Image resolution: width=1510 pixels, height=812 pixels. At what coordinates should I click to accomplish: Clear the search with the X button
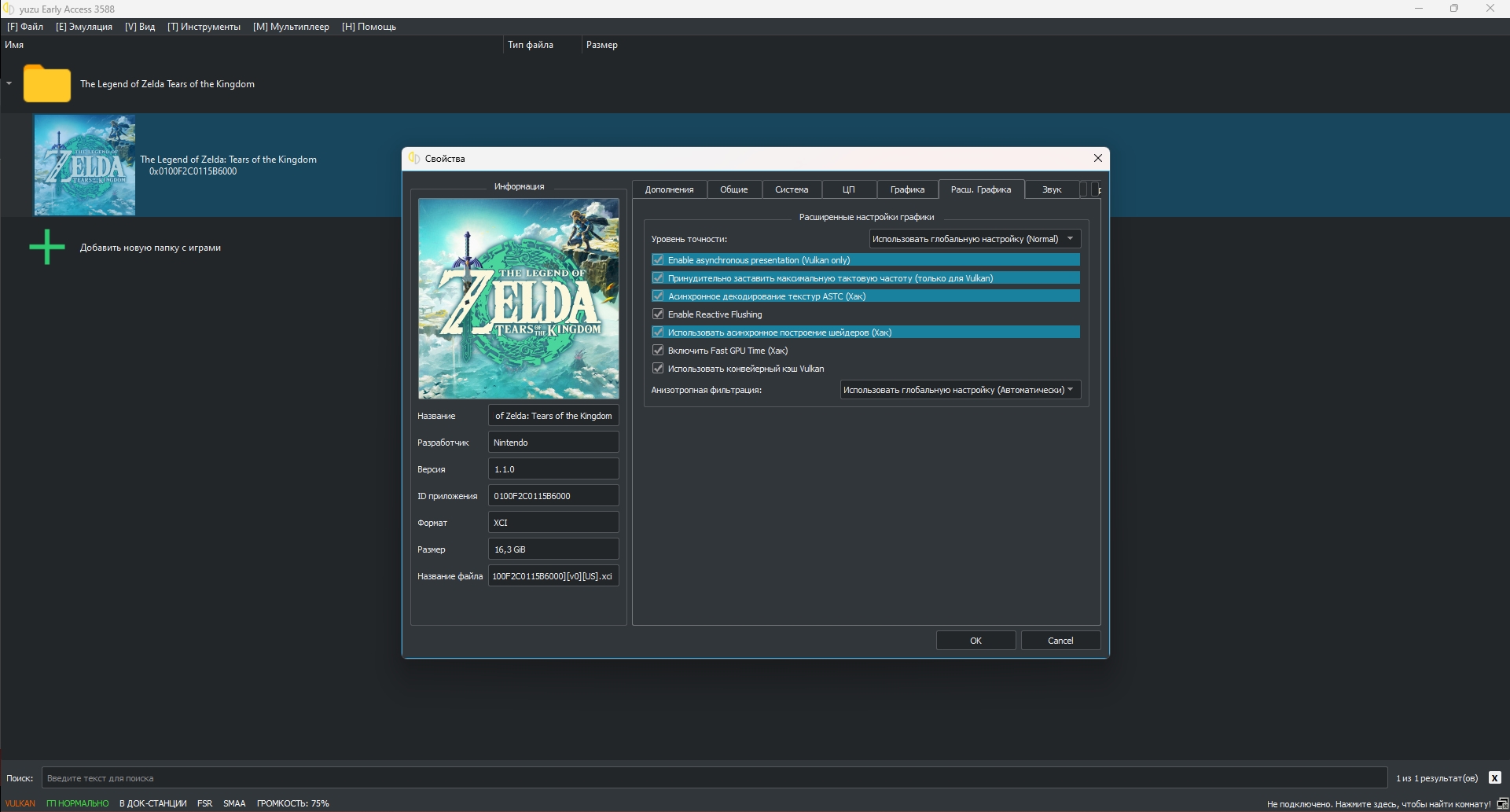point(1494,777)
